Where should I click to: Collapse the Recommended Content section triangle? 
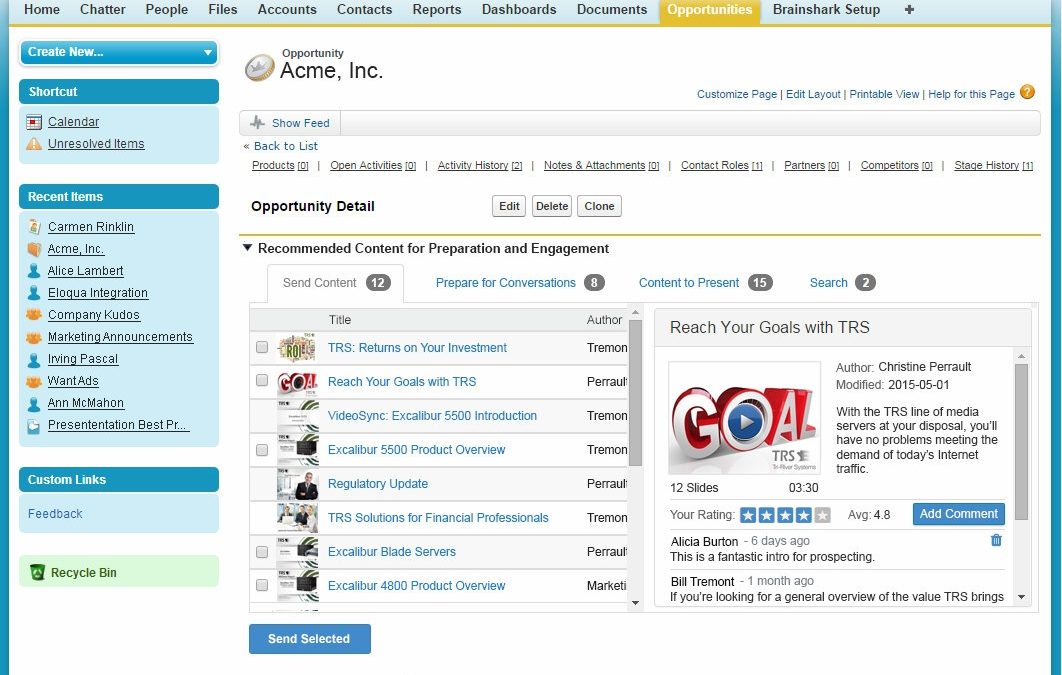[247, 248]
